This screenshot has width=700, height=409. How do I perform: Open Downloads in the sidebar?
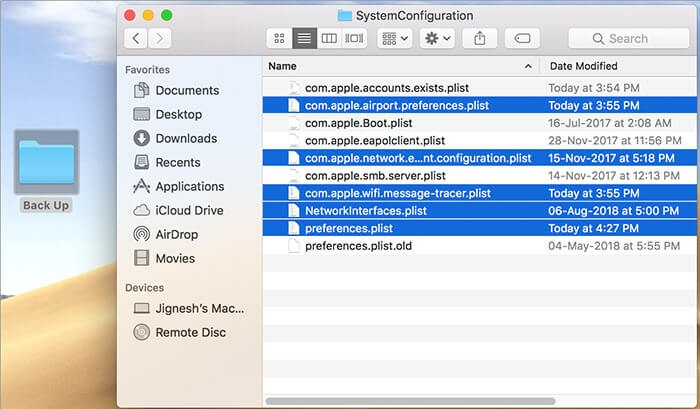click(176, 138)
